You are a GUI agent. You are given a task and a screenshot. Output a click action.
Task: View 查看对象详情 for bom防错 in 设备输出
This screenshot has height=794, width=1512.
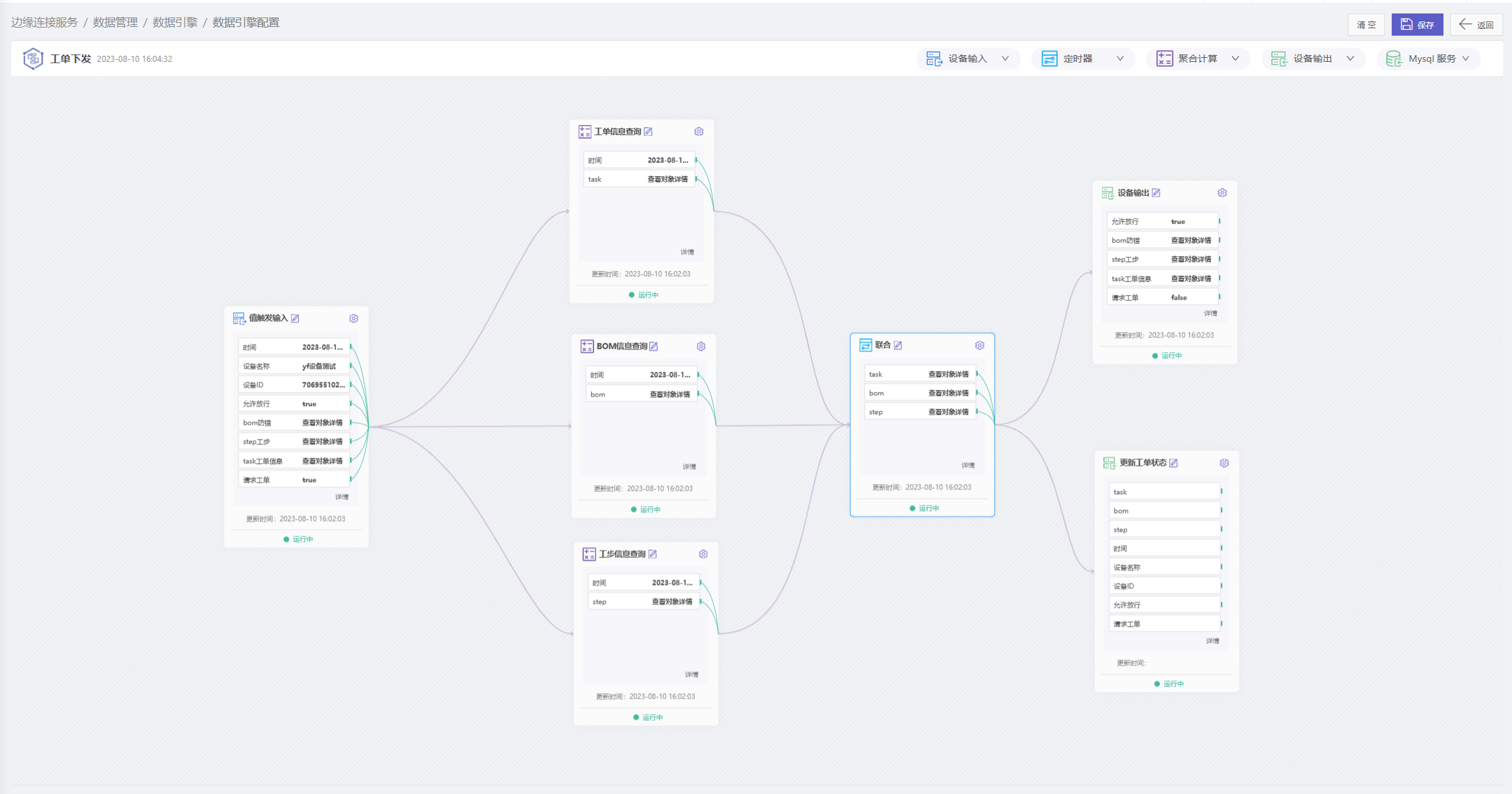1191,241
